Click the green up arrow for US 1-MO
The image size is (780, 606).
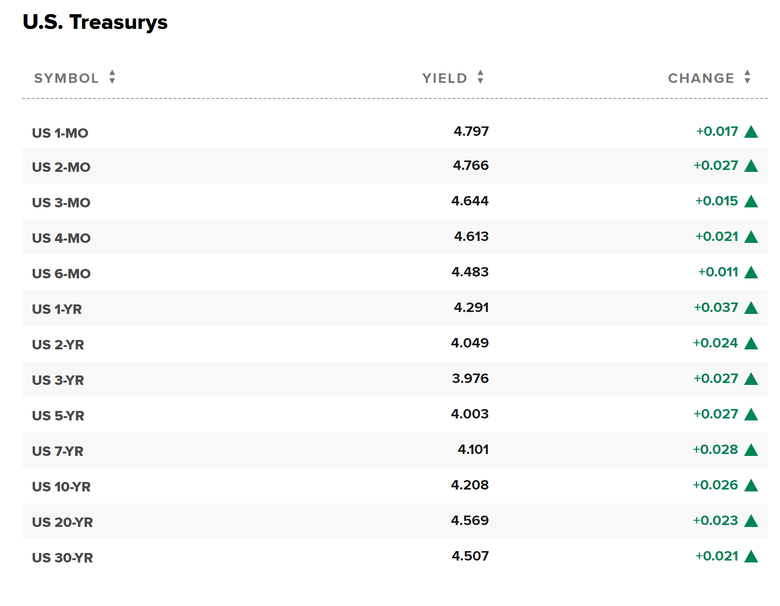pyautogui.click(x=751, y=132)
